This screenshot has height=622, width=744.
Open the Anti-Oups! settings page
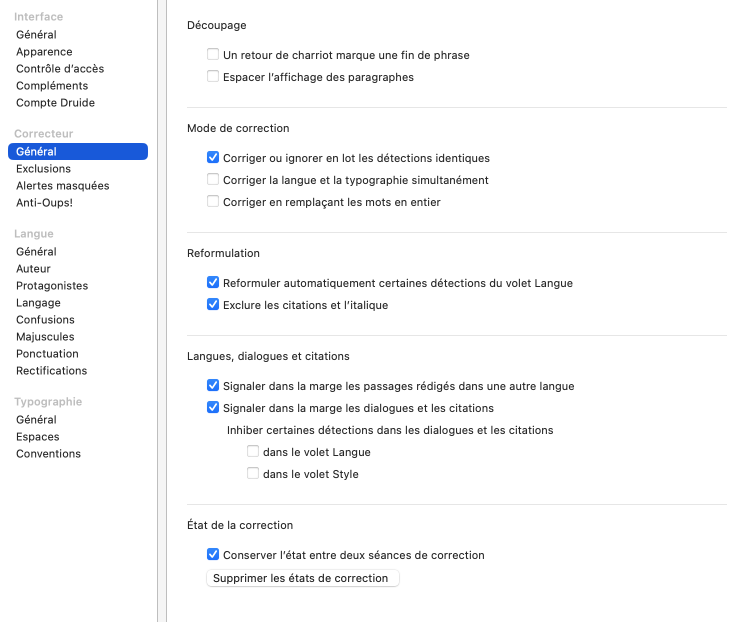tap(44, 203)
